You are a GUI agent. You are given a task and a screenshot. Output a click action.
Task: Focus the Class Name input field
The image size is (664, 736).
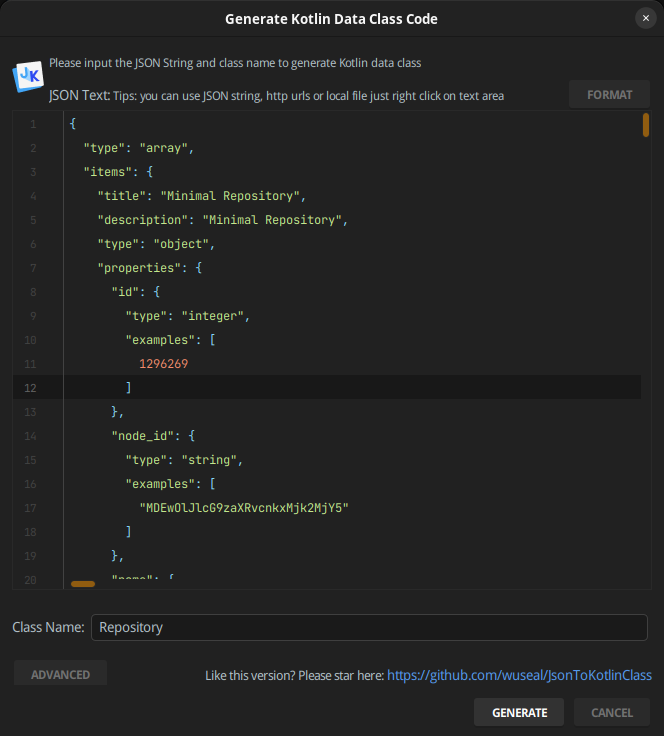369,627
